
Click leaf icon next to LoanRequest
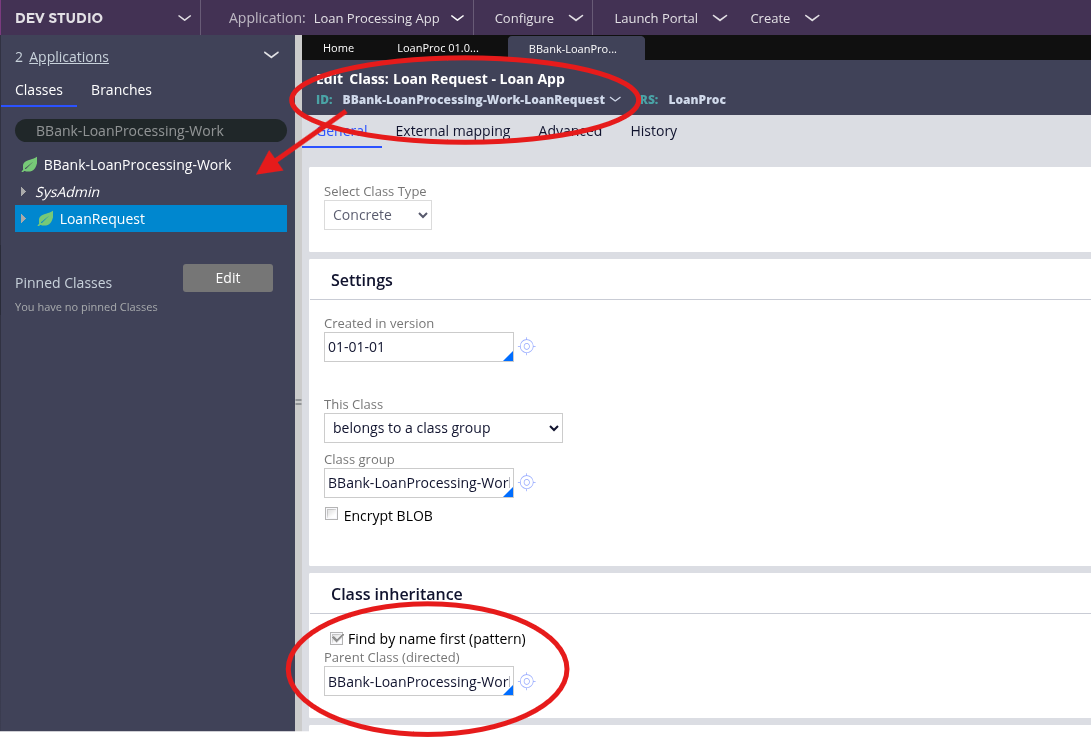click(46, 219)
